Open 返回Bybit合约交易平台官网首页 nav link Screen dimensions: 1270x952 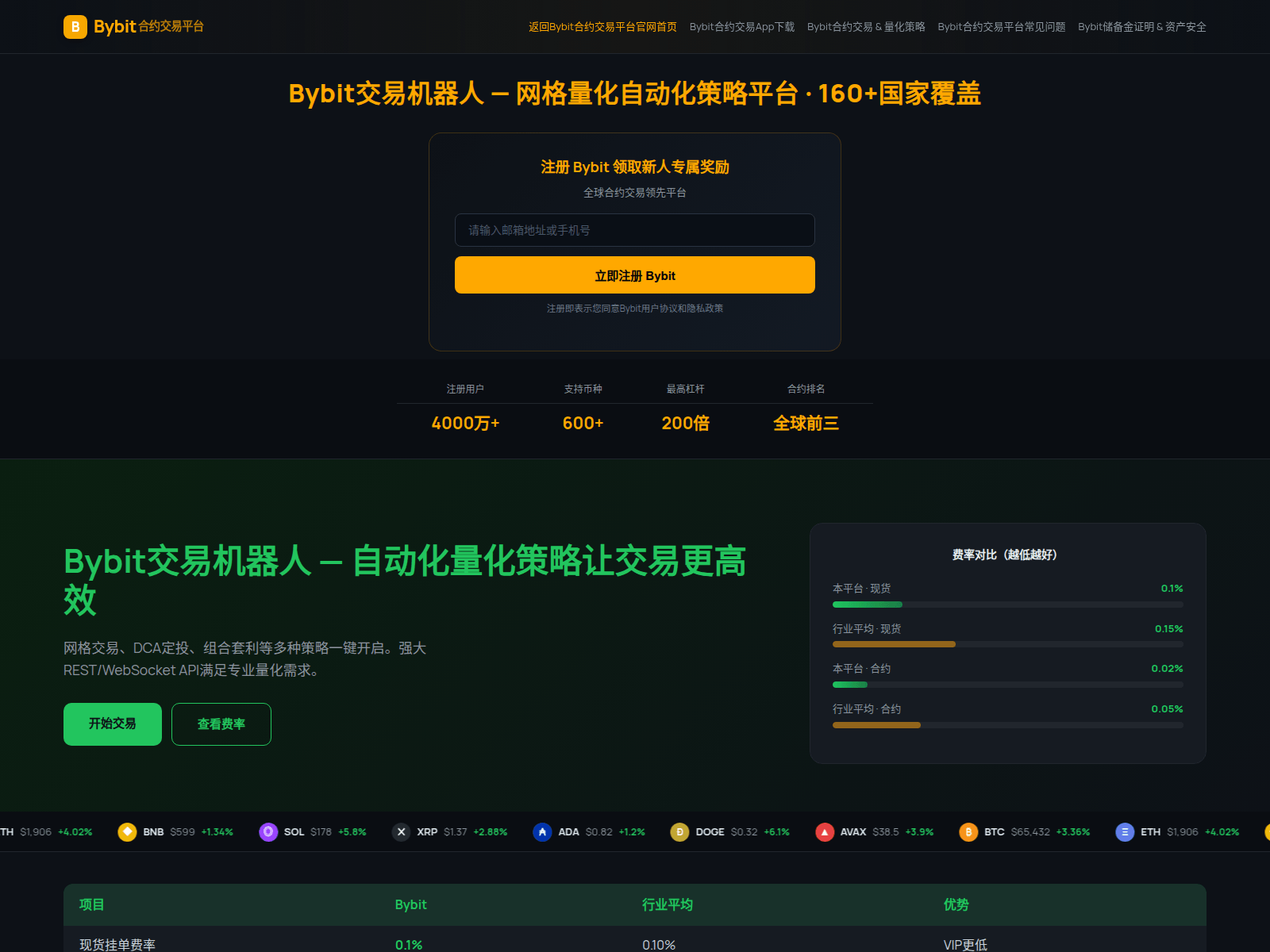602,27
